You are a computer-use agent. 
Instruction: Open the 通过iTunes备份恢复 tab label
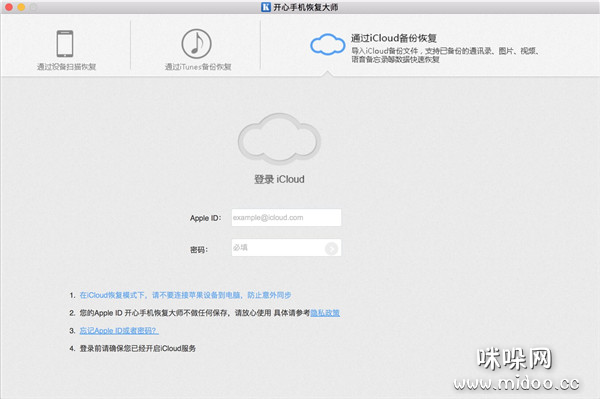(198, 67)
